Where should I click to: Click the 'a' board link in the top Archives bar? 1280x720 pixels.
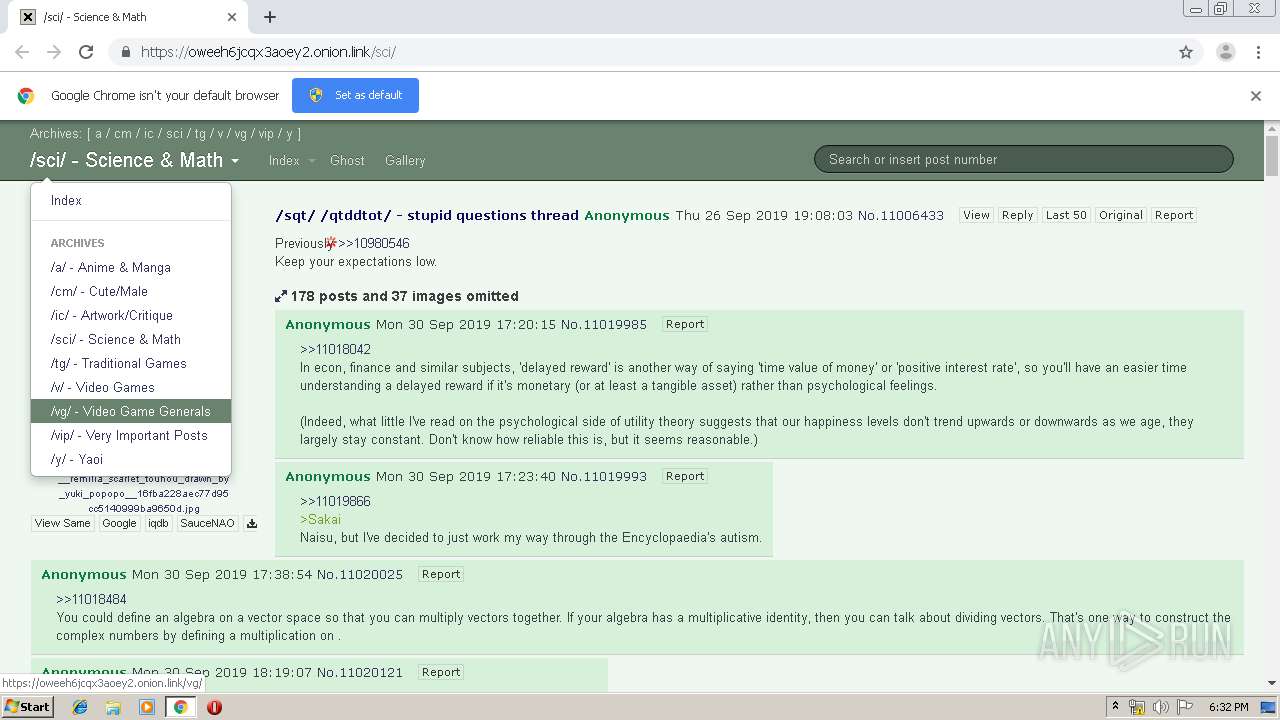99,133
